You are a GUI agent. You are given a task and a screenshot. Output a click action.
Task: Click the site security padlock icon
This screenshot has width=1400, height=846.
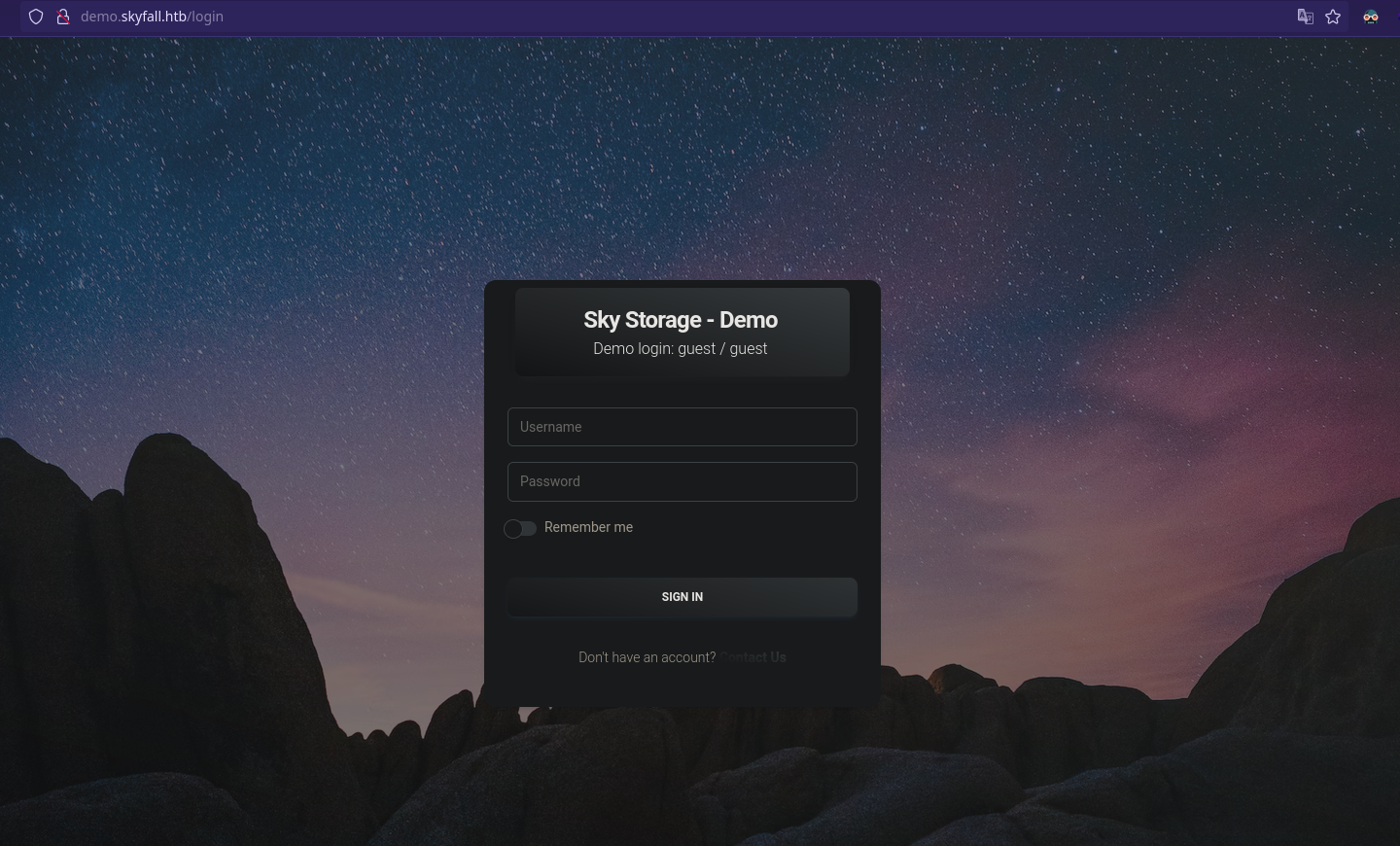click(63, 17)
